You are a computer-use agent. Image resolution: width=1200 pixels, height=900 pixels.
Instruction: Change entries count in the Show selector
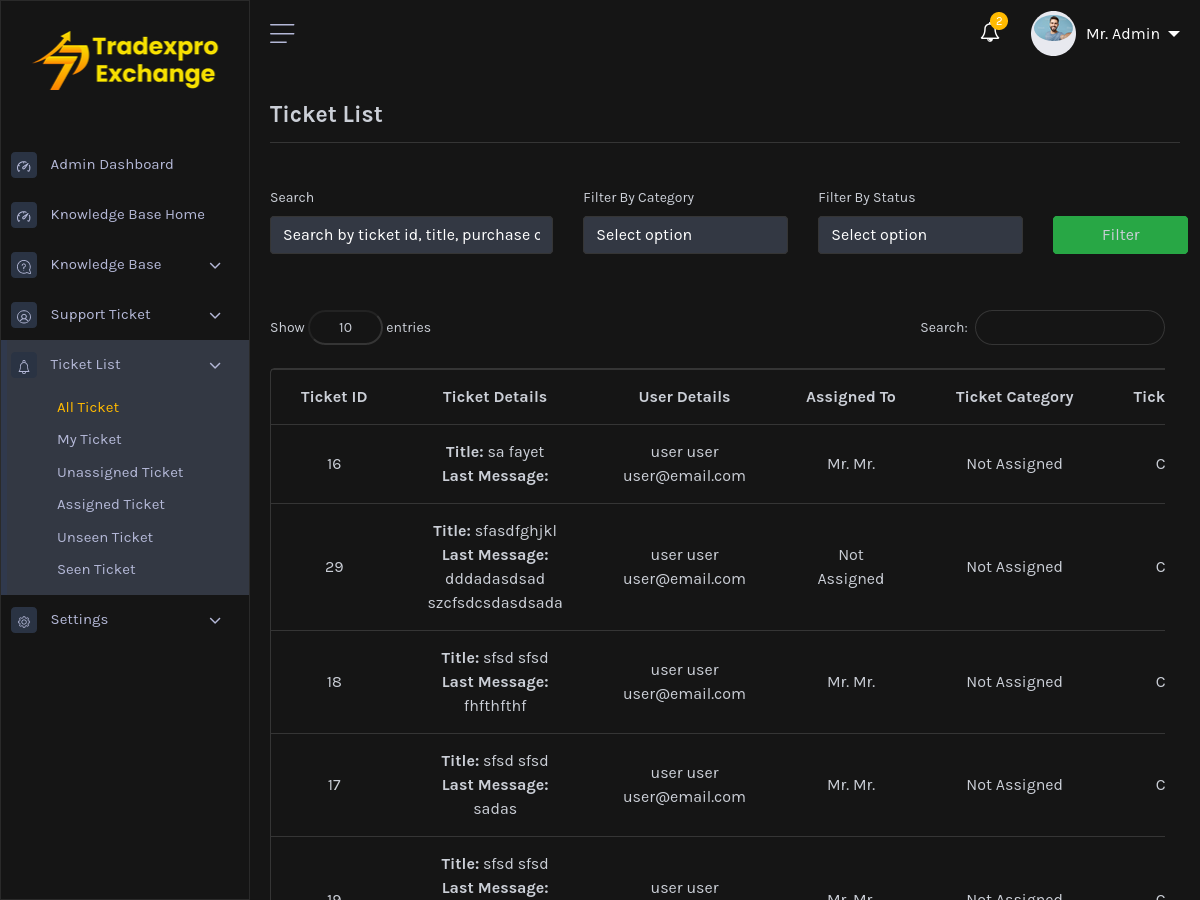point(345,327)
